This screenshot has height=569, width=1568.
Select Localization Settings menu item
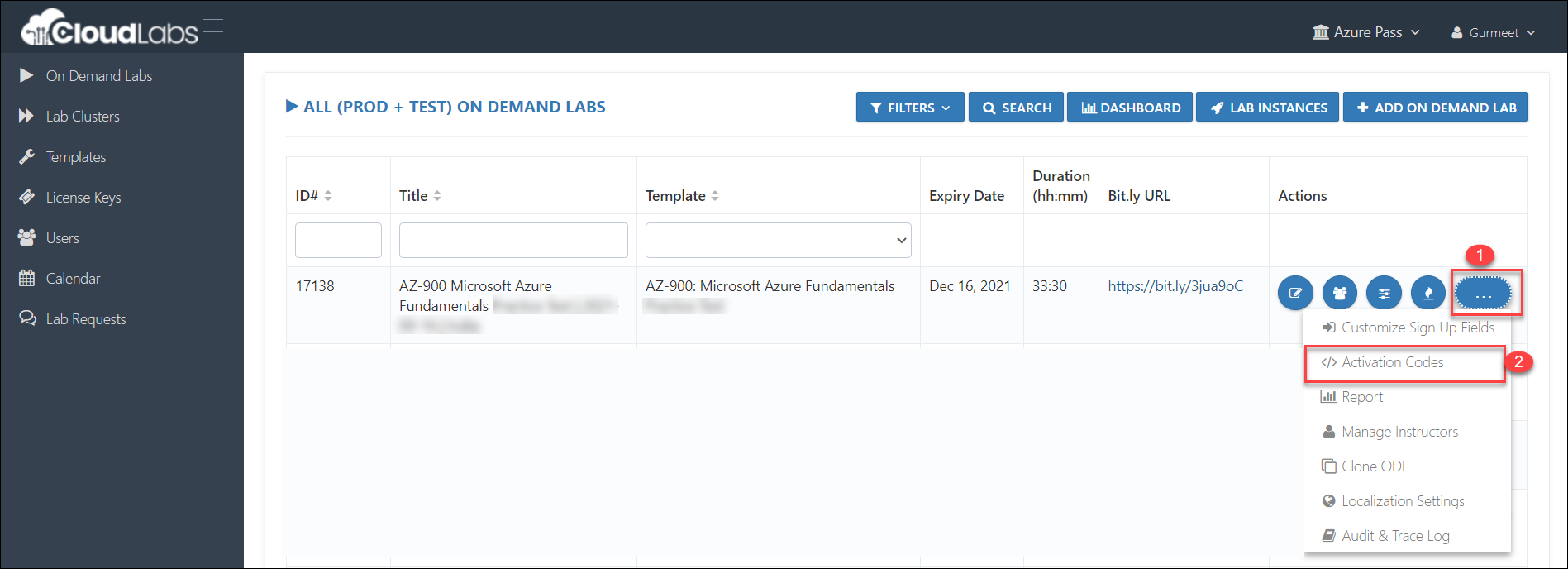point(1408,501)
